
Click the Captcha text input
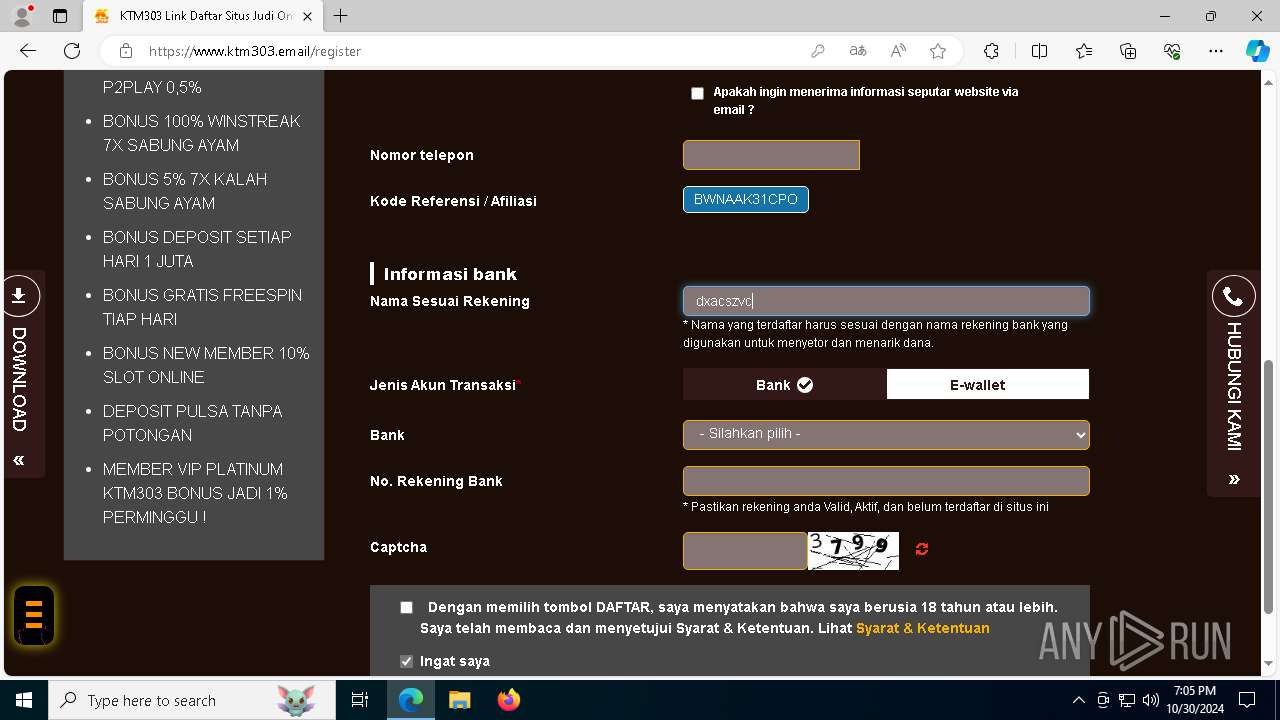[745, 551]
